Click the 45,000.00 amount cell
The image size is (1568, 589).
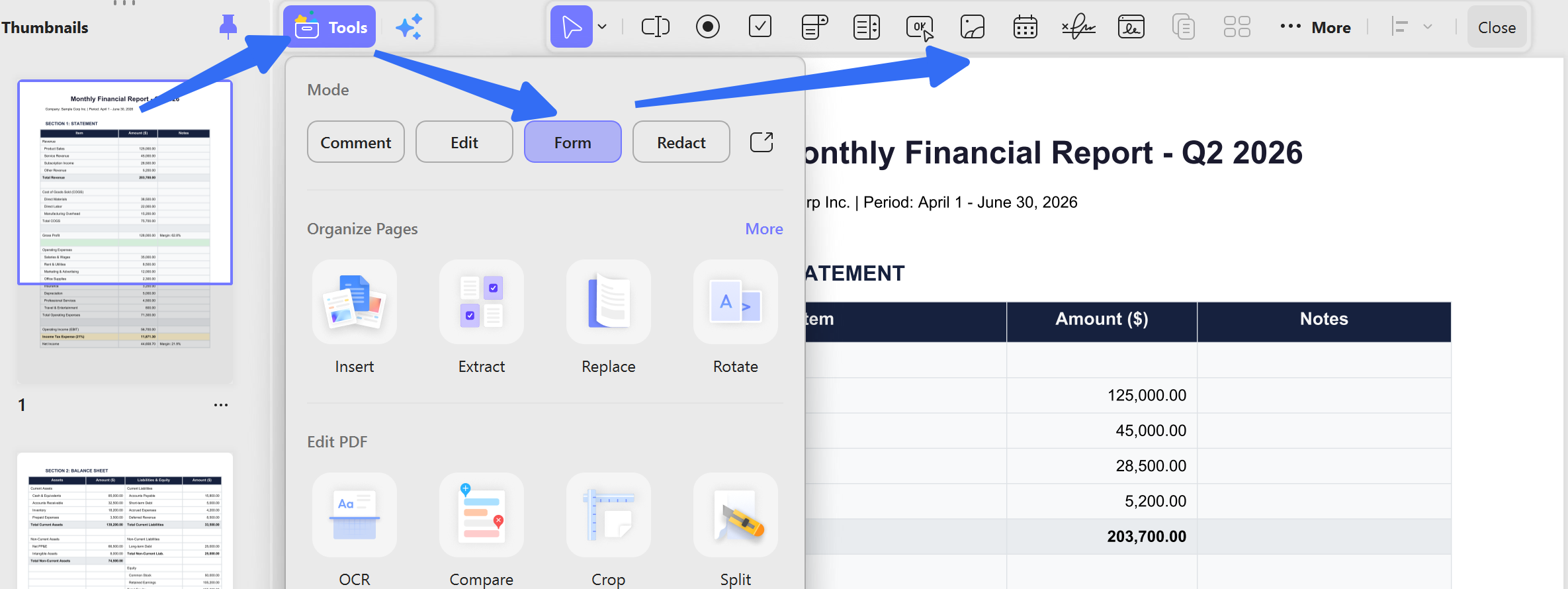(x=1102, y=431)
